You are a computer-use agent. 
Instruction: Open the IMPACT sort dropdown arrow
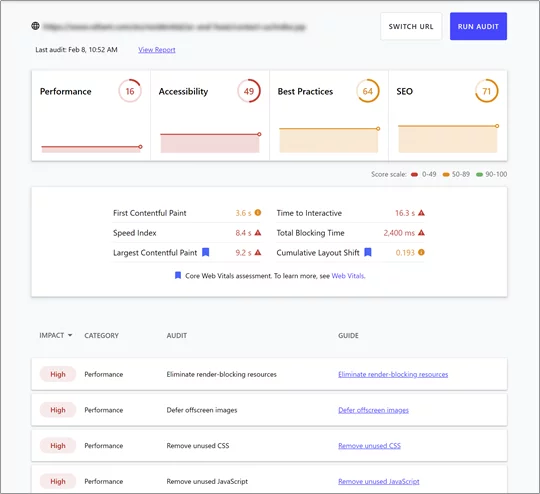[70, 335]
